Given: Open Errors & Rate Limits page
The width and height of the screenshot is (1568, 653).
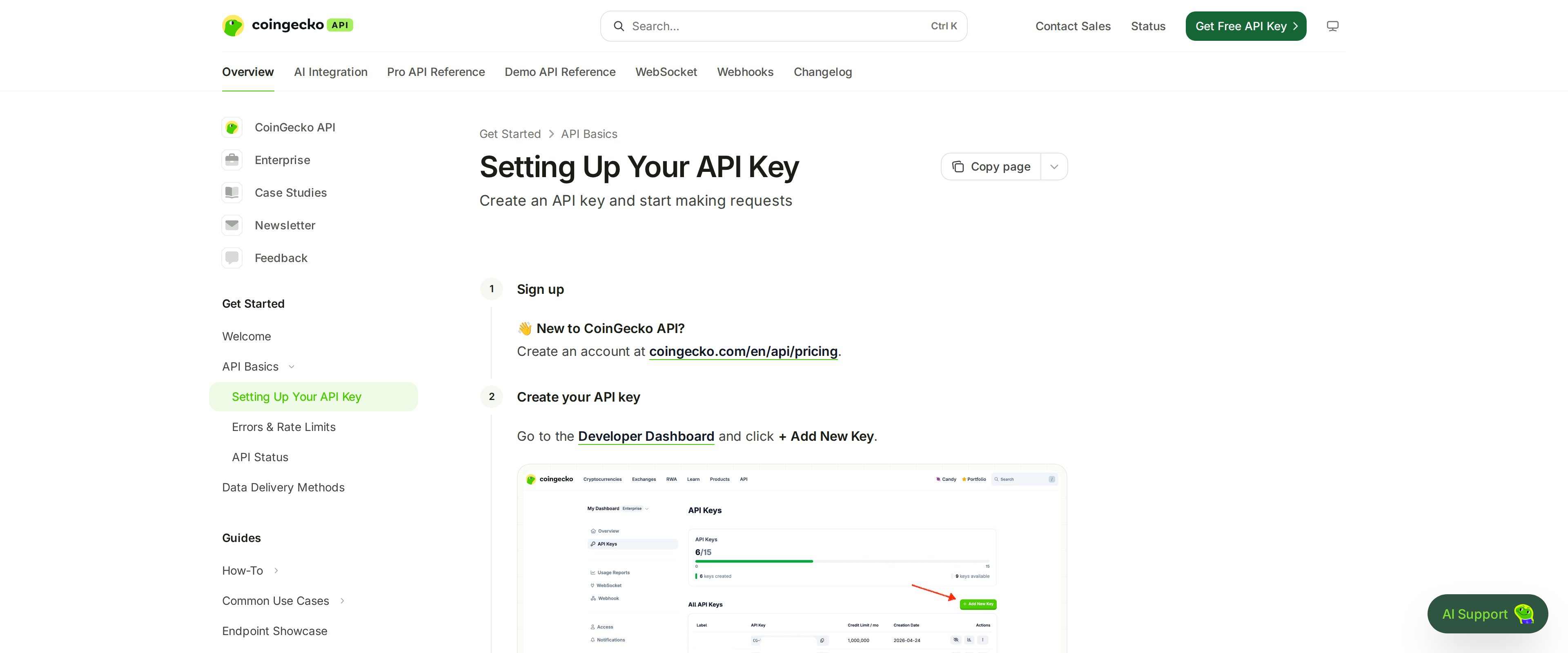Looking at the screenshot, I should (284, 426).
